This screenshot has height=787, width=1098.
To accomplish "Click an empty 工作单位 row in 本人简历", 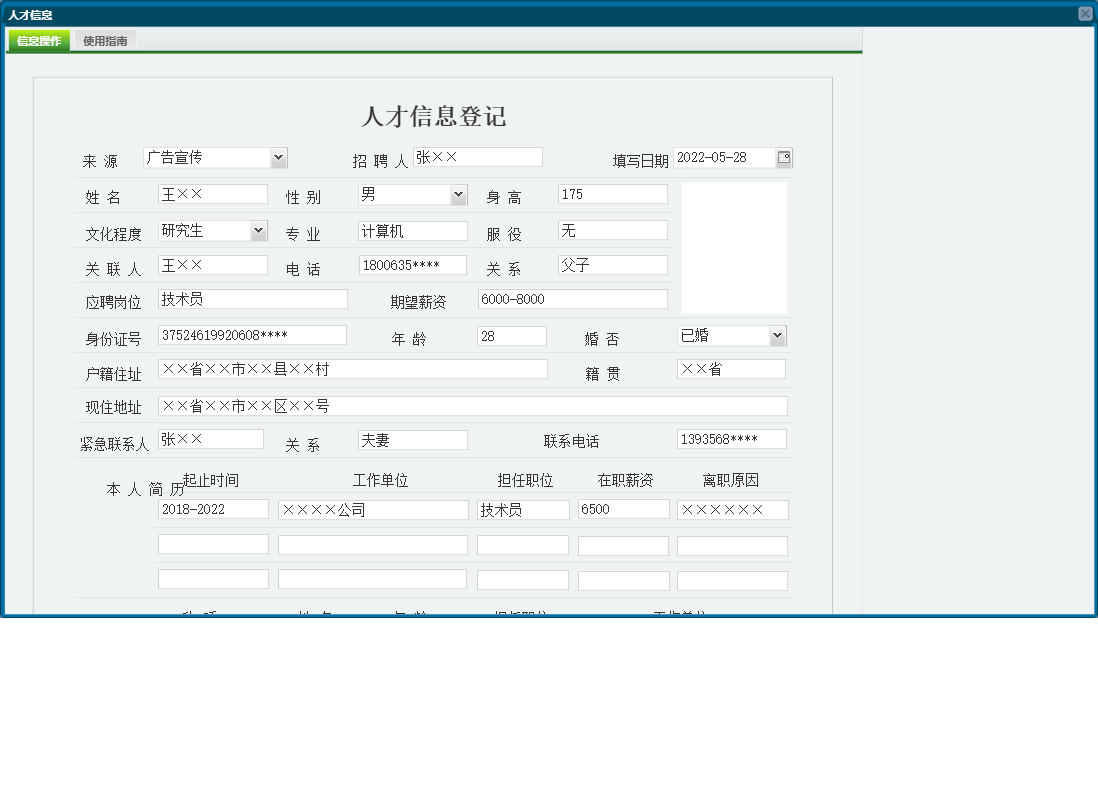I will point(372,545).
